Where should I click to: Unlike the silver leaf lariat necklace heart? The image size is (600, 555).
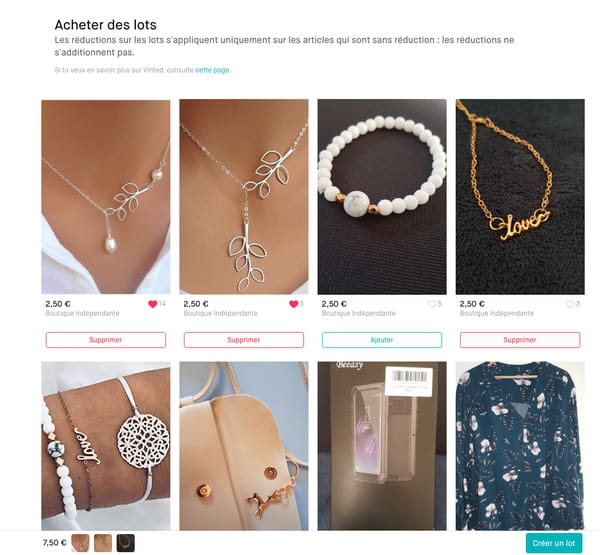point(293,304)
